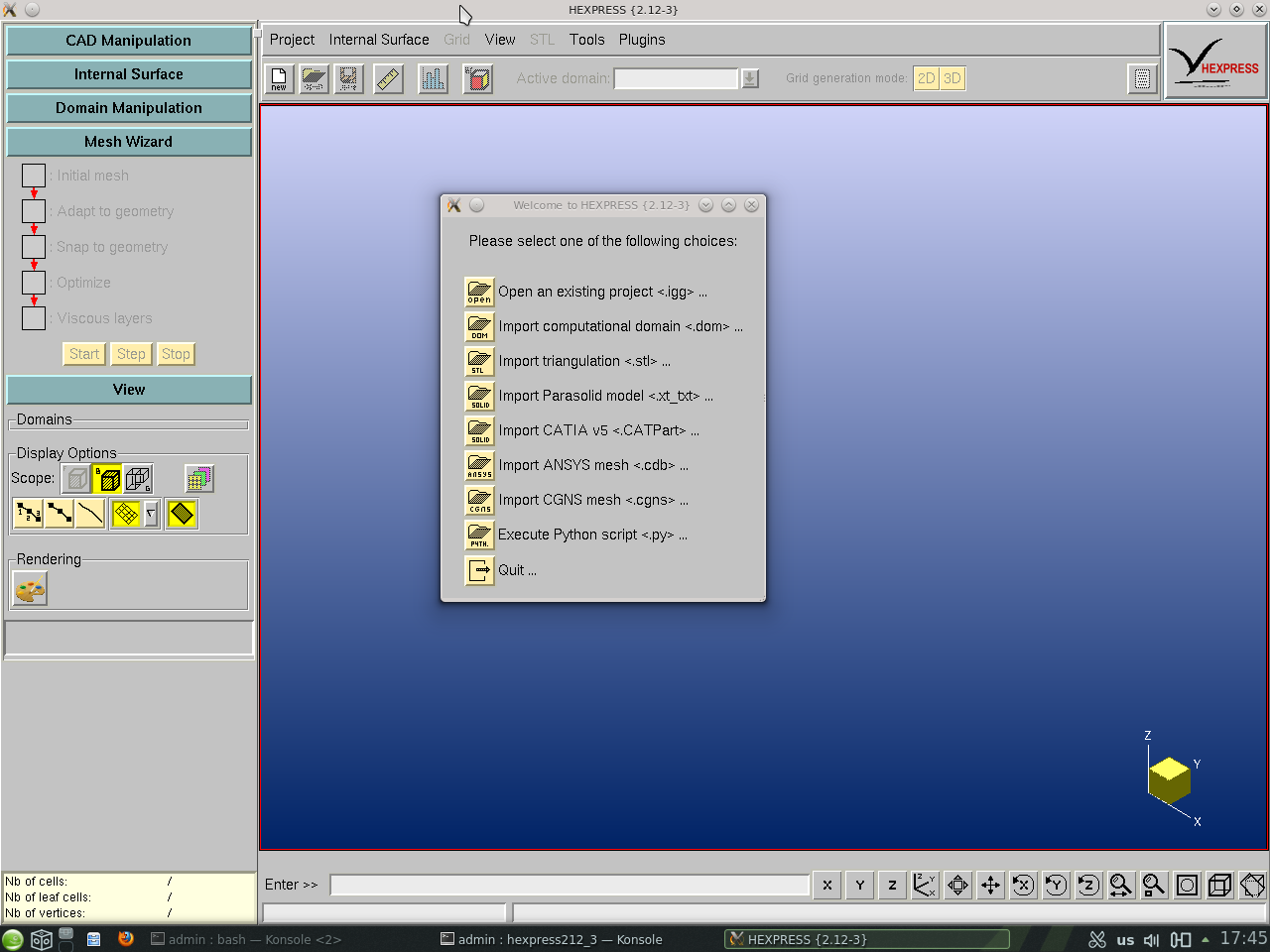The width and height of the screenshot is (1270, 952).
Task: Switch grid generation mode to 3D
Action: point(952,78)
